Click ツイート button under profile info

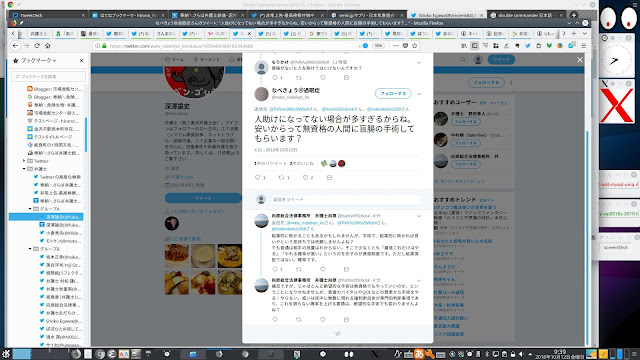click(x=203, y=198)
